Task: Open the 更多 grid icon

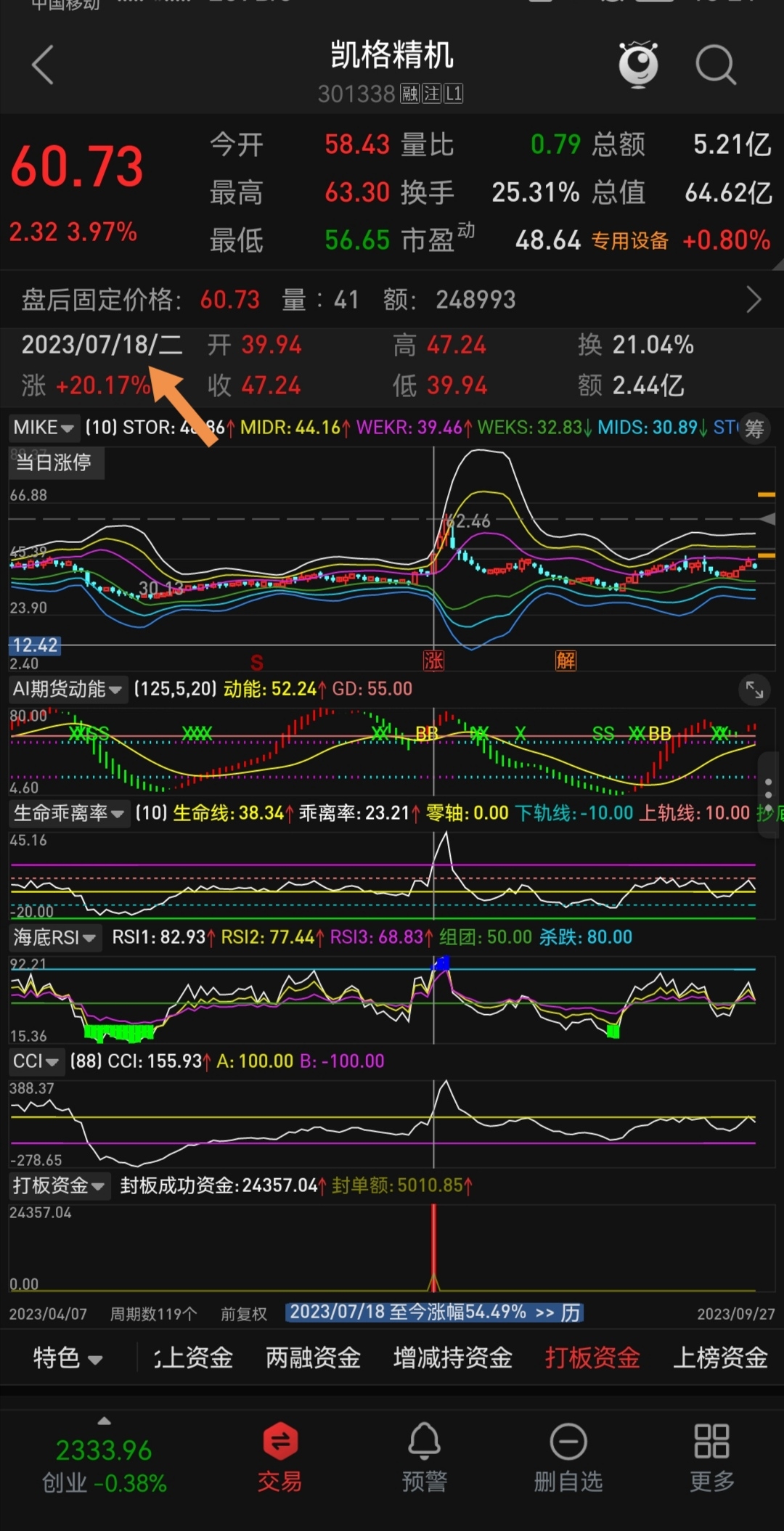Action: tap(711, 1458)
